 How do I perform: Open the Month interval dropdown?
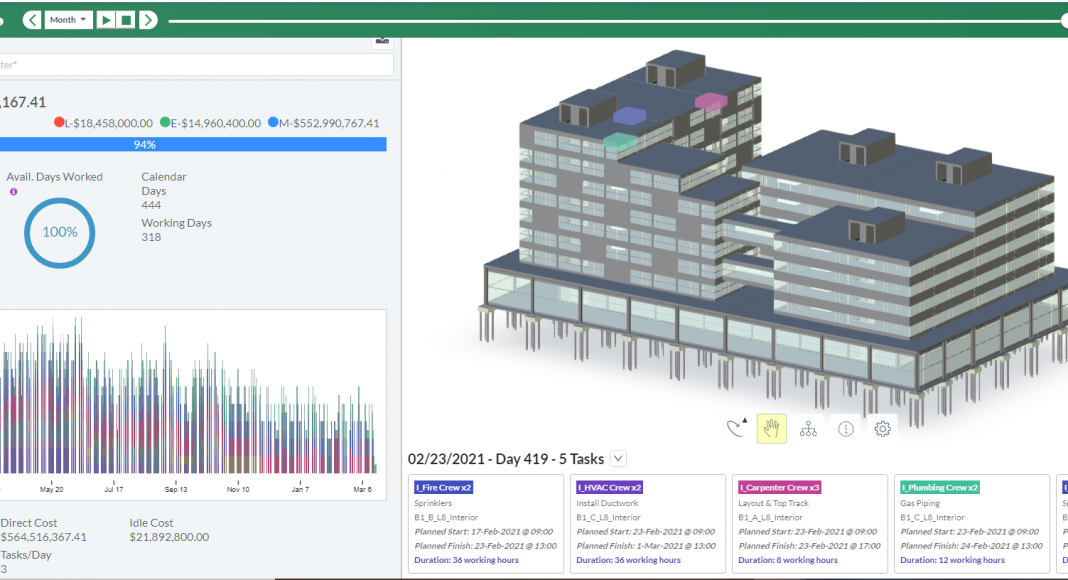68,20
